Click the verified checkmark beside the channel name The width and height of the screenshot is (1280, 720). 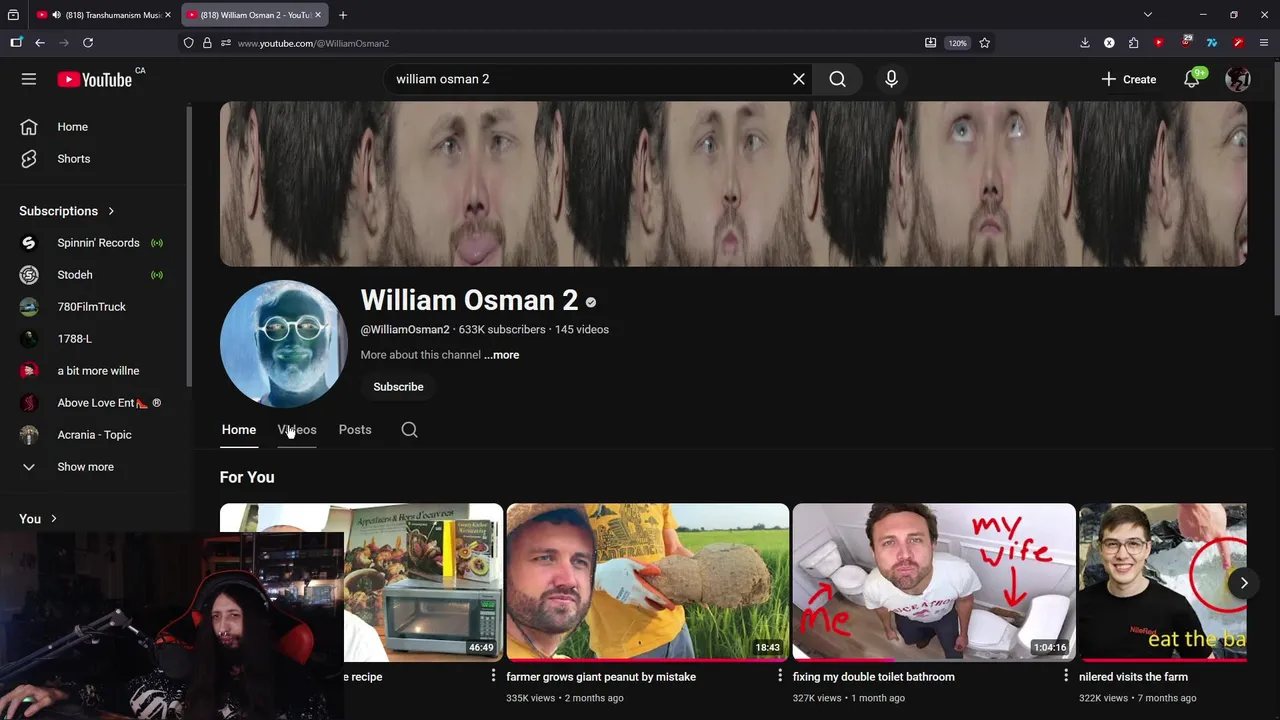(591, 302)
